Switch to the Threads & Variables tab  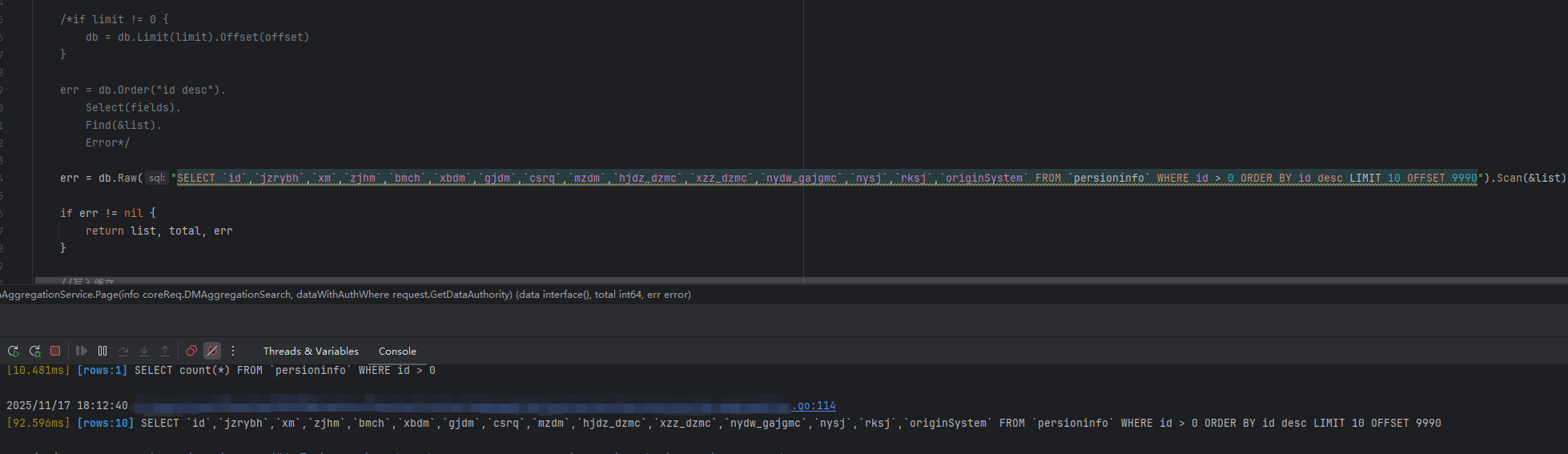311,351
